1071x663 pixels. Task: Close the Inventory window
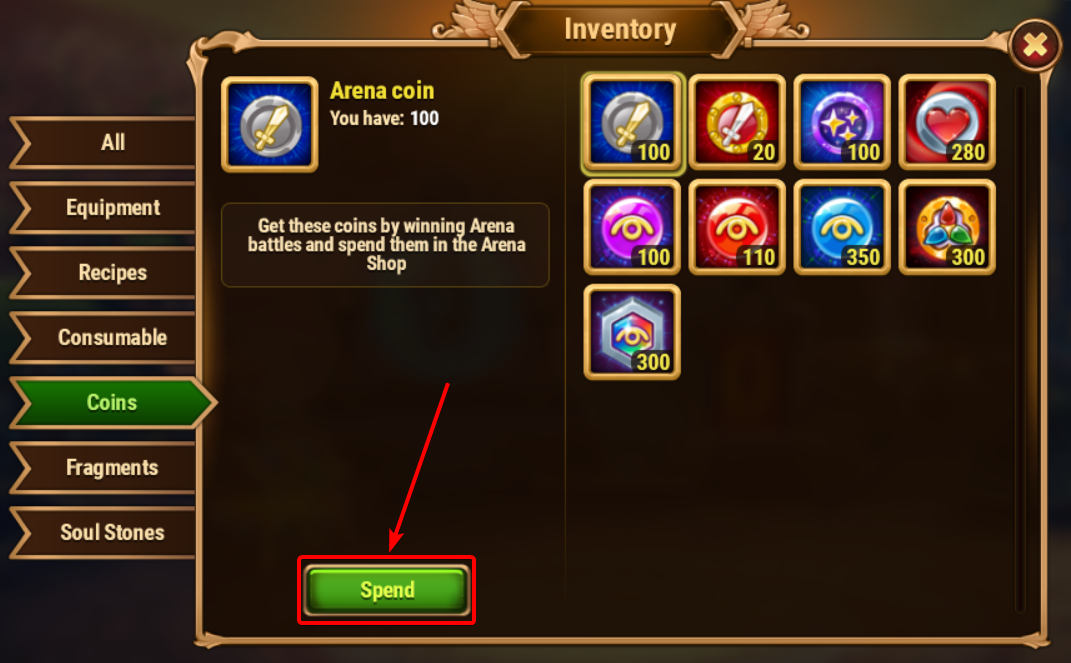point(1035,46)
